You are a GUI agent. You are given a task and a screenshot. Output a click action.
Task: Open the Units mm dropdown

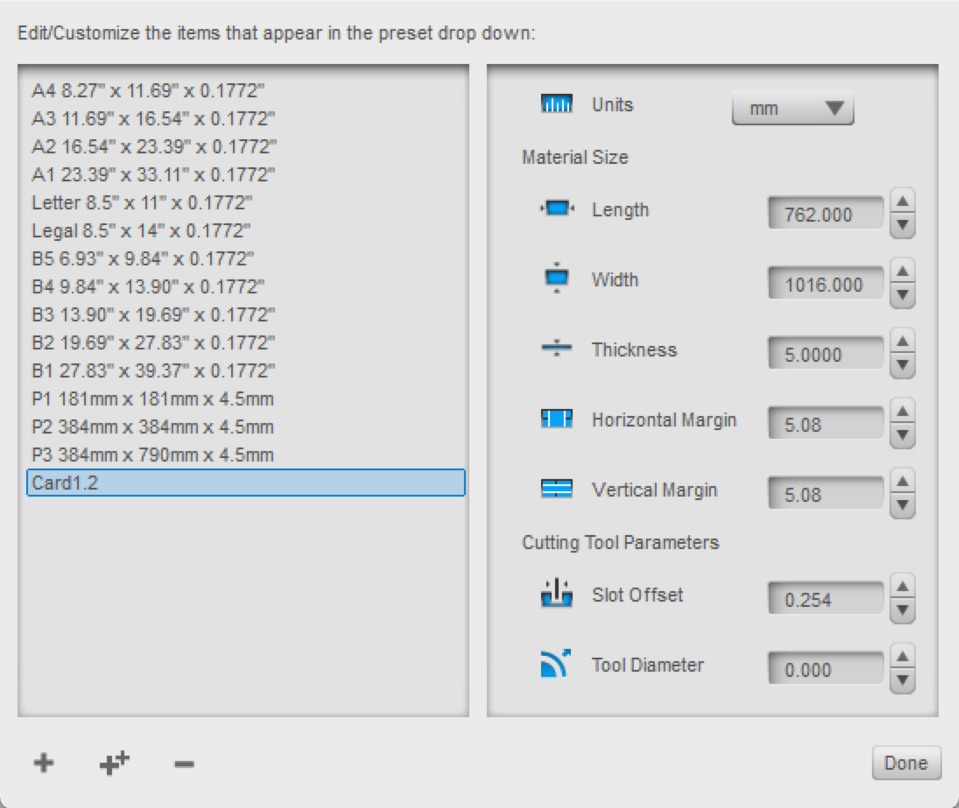(x=793, y=109)
